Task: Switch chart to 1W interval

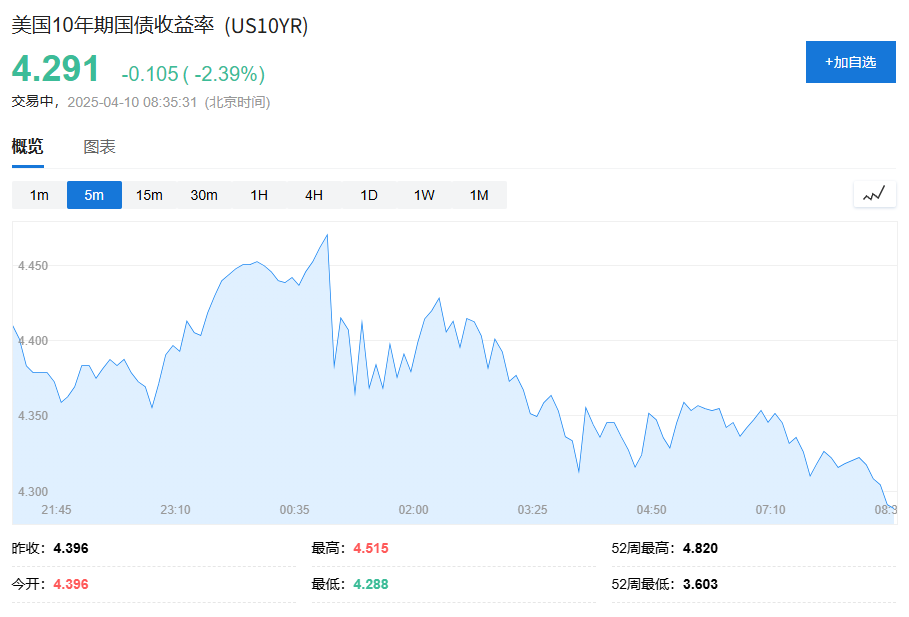Action: (x=424, y=195)
